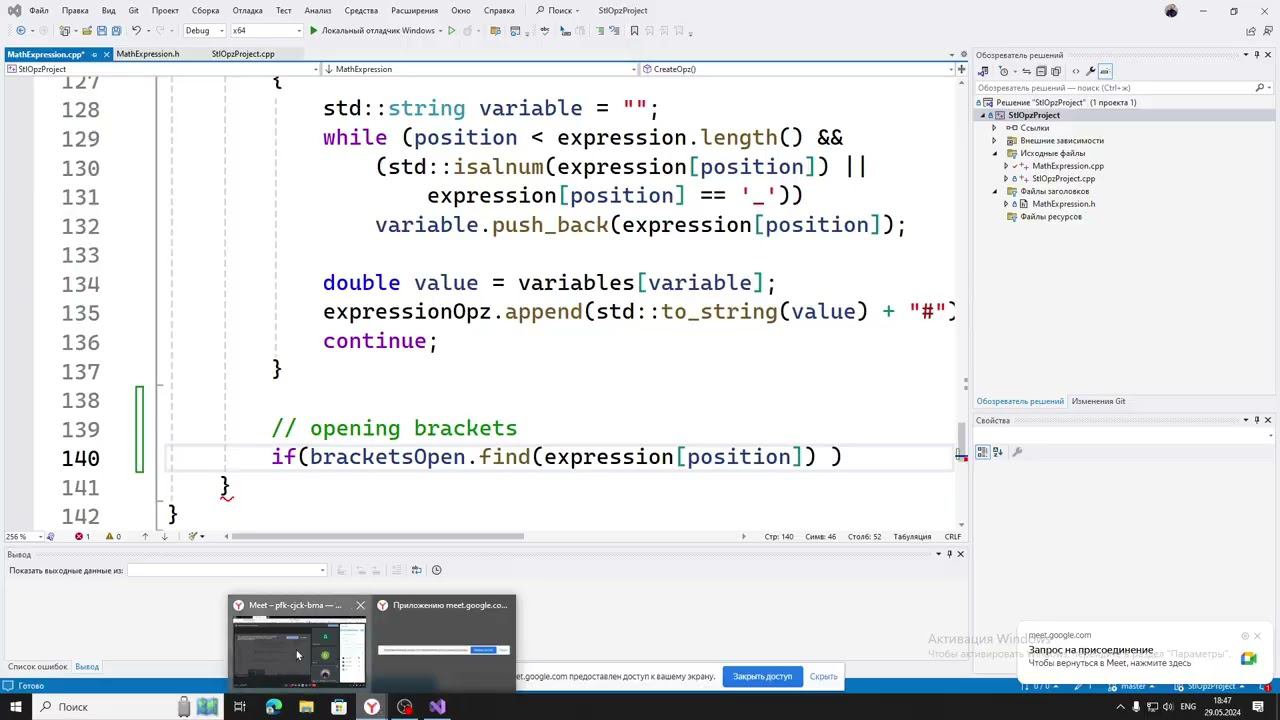The image size is (1280, 720).
Task: Open the Visual Studio icon in the taskbar
Action: click(x=437, y=707)
